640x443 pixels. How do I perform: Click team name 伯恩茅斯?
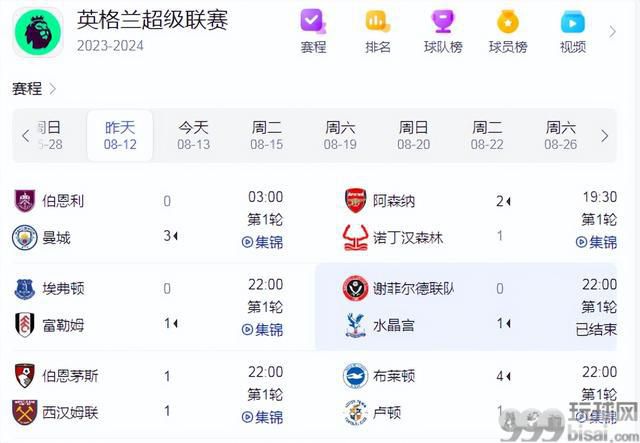pos(70,376)
